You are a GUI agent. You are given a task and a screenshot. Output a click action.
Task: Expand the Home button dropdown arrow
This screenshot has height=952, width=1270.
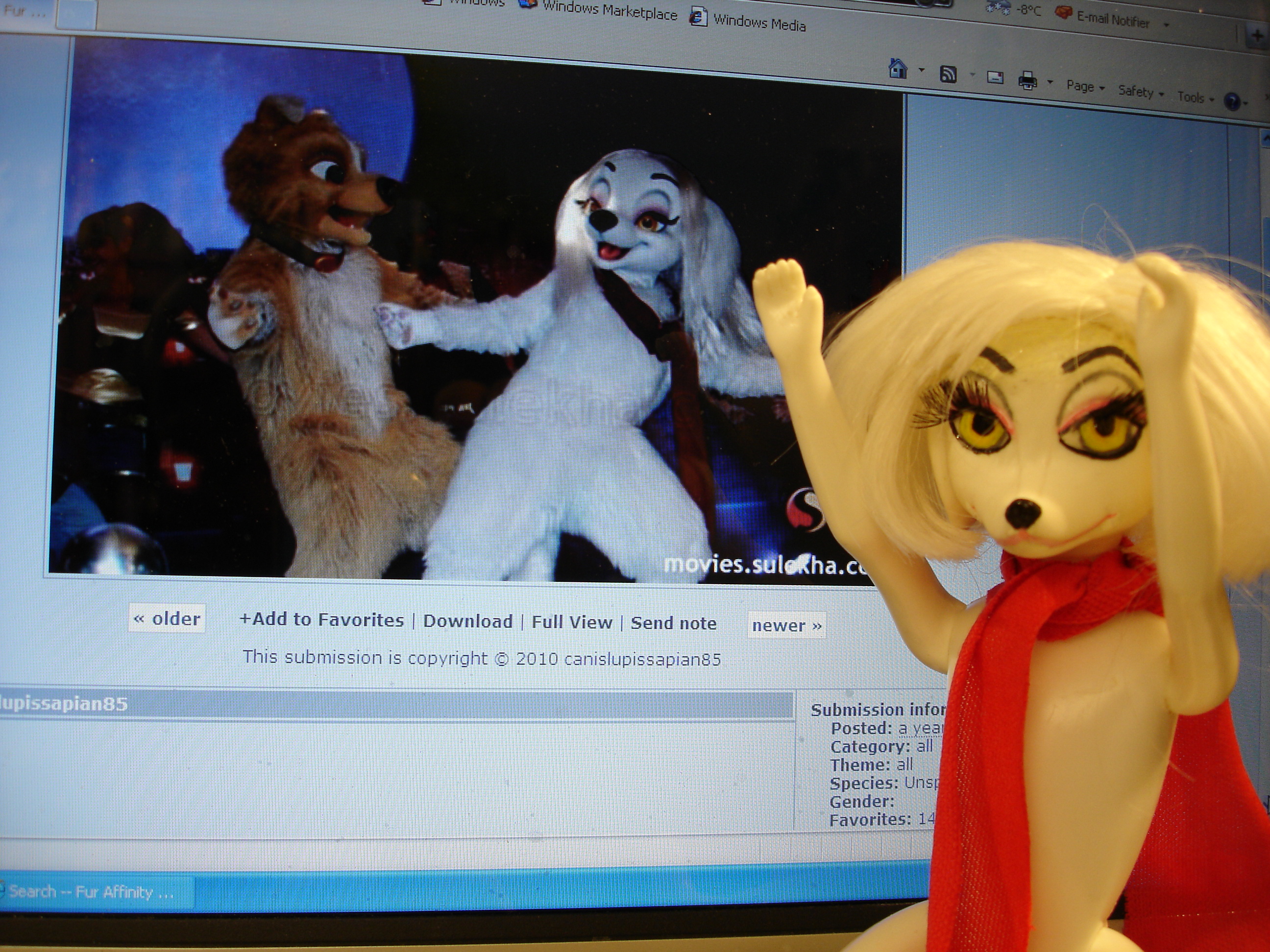pyautogui.click(x=921, y=71)
